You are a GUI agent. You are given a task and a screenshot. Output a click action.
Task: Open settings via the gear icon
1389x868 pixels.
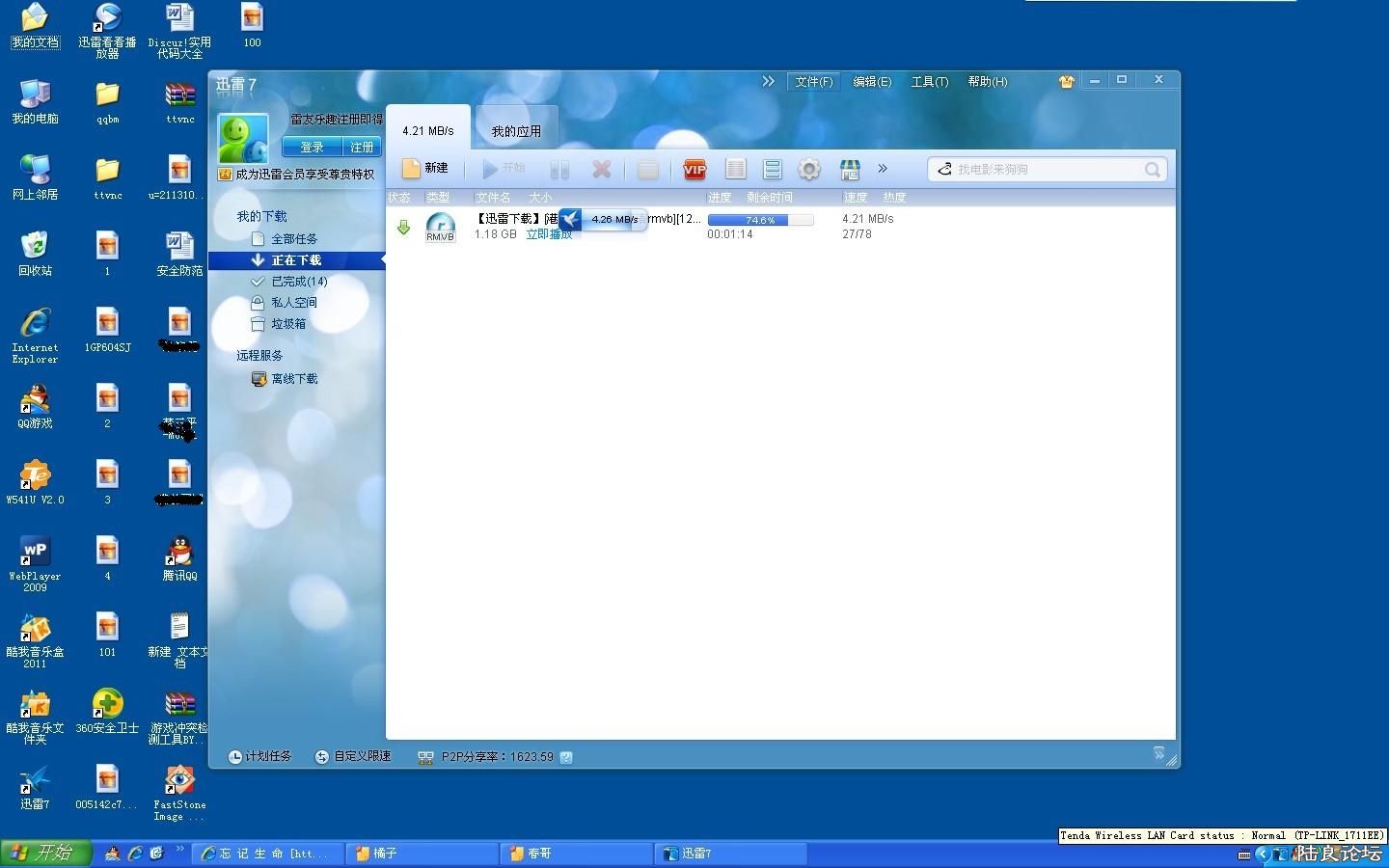click(808, 170)
